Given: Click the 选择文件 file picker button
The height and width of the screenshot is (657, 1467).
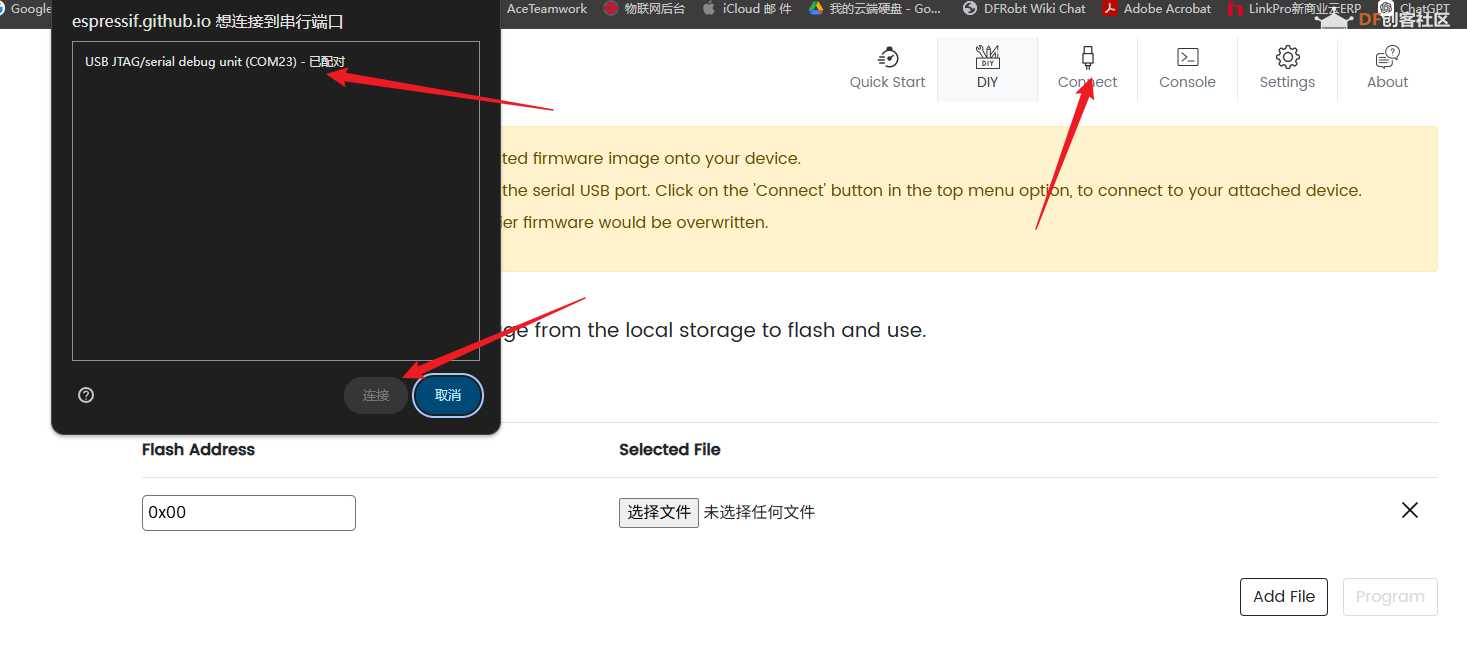Looking at the screenshot, I should point(658,511).
